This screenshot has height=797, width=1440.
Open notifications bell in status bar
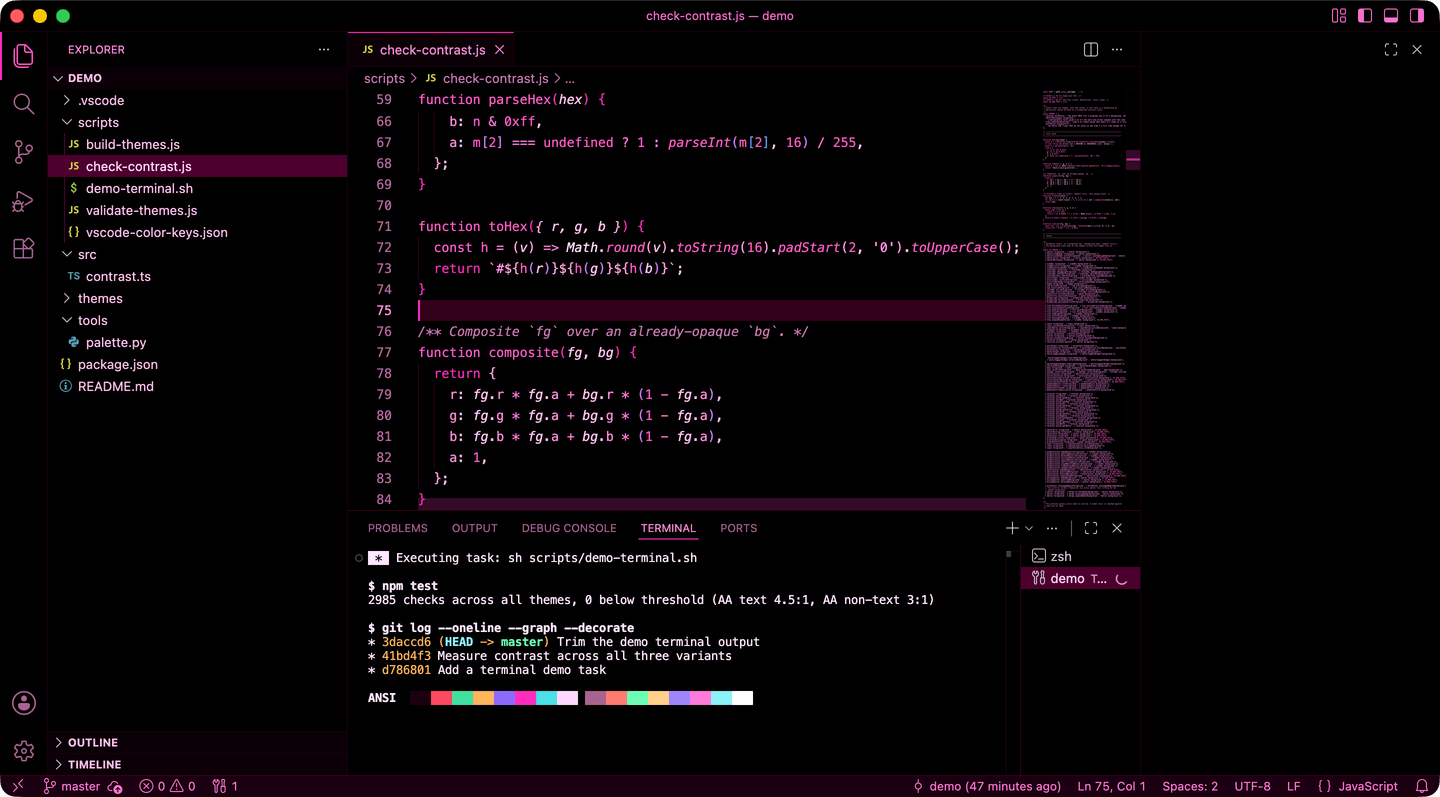coord(1422,786)
